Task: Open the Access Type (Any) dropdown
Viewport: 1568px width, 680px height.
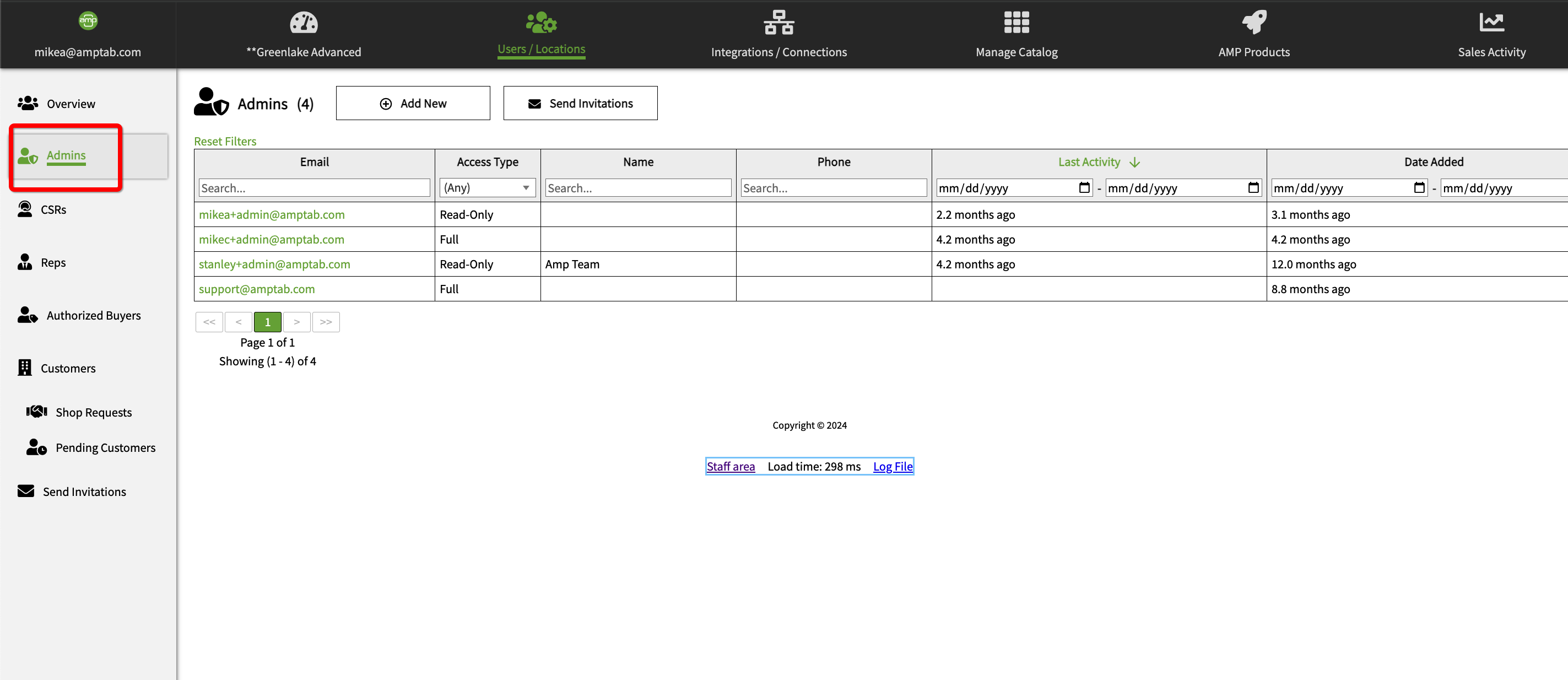Action: [487, 188]
